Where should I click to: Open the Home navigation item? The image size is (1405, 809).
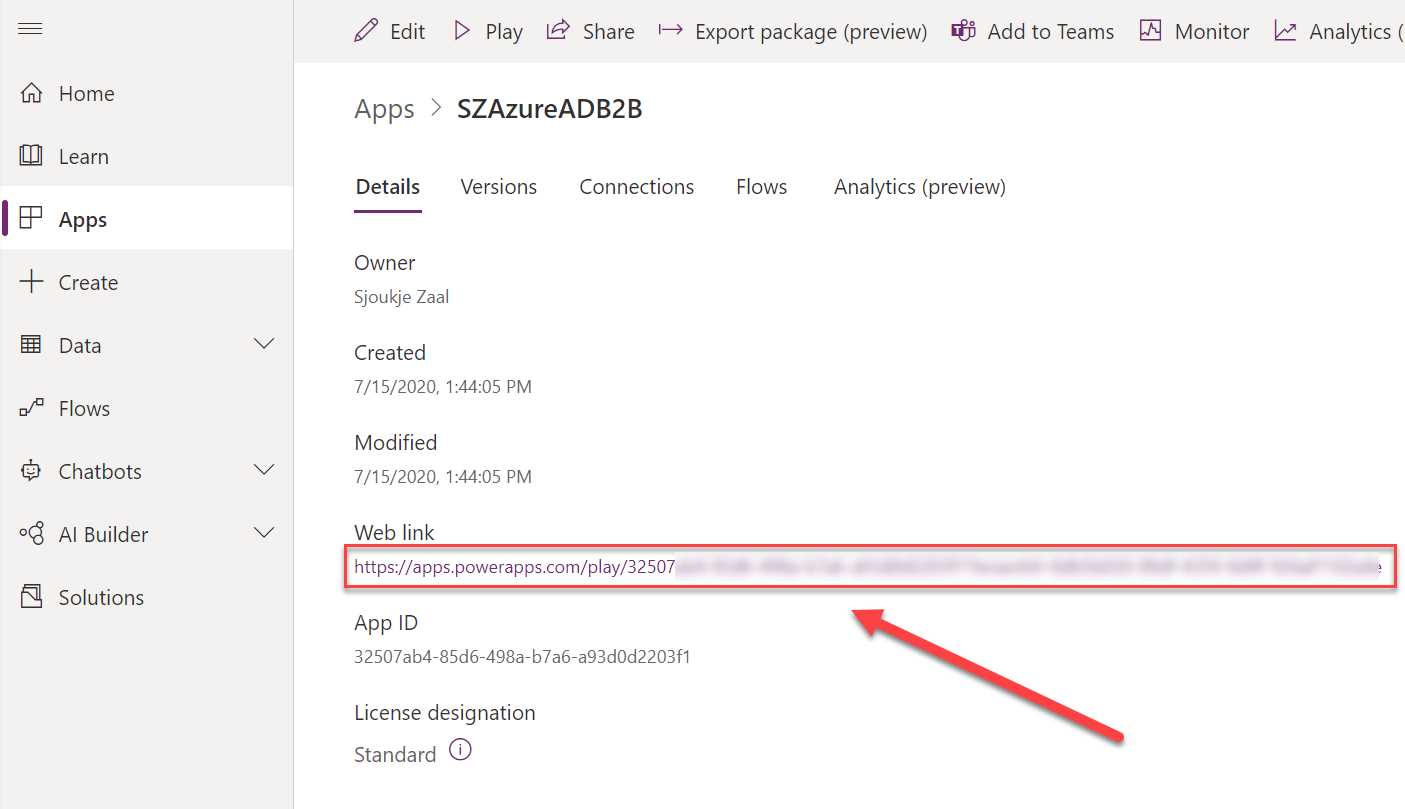pyautogui.click(x=147, y=93)
